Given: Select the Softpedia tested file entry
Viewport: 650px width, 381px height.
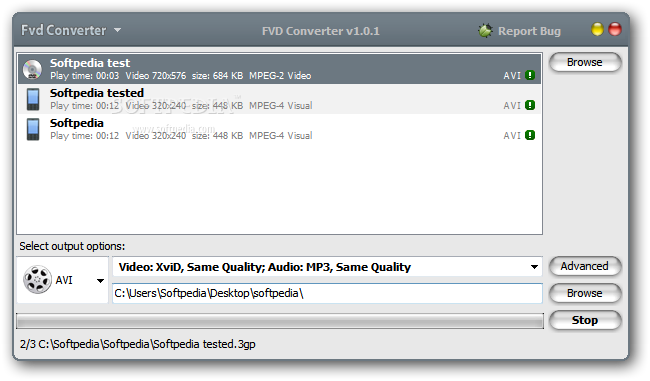Looking at the screenshot, I should click(279, 99).
